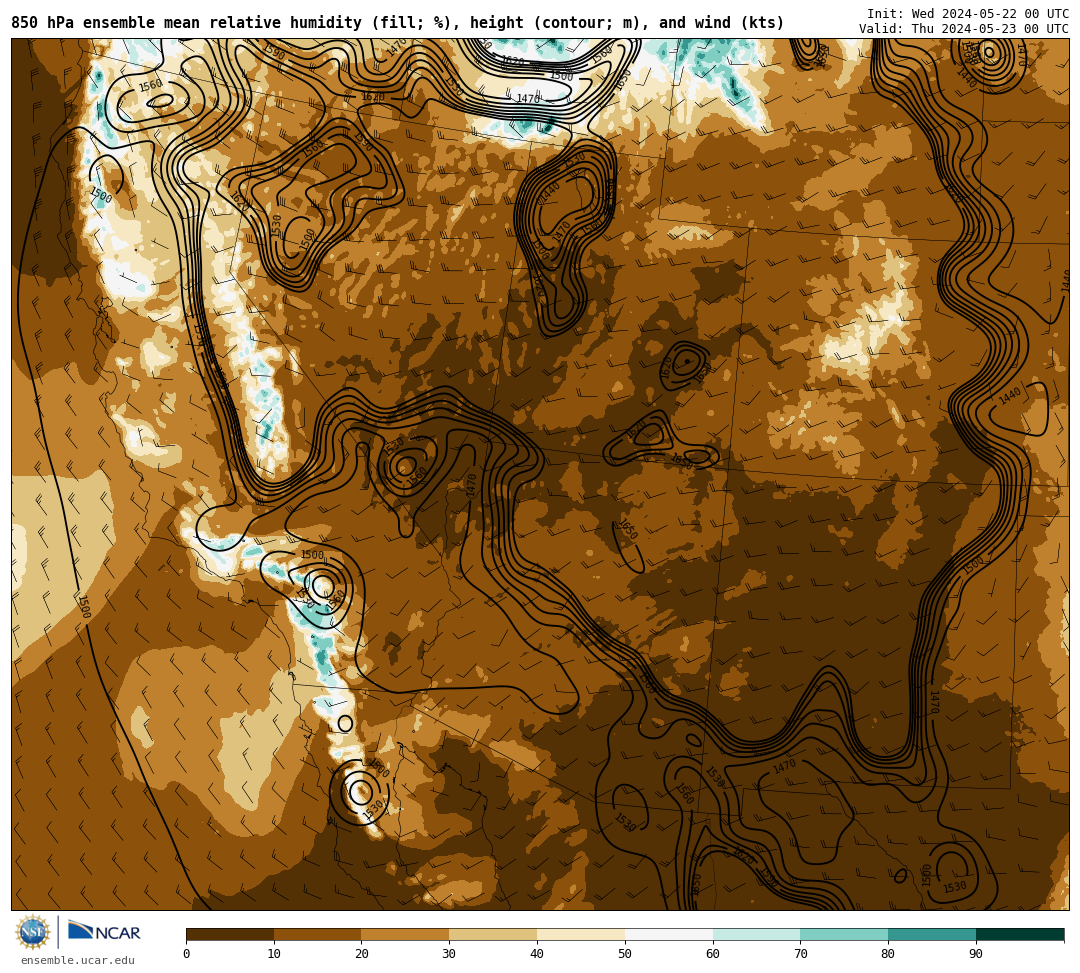Image resolution: width=1080 pixels, height=973 pixels.
Task: Click the colorbar tick label 50
Action: pyautogui.click(x=625, y=954)
